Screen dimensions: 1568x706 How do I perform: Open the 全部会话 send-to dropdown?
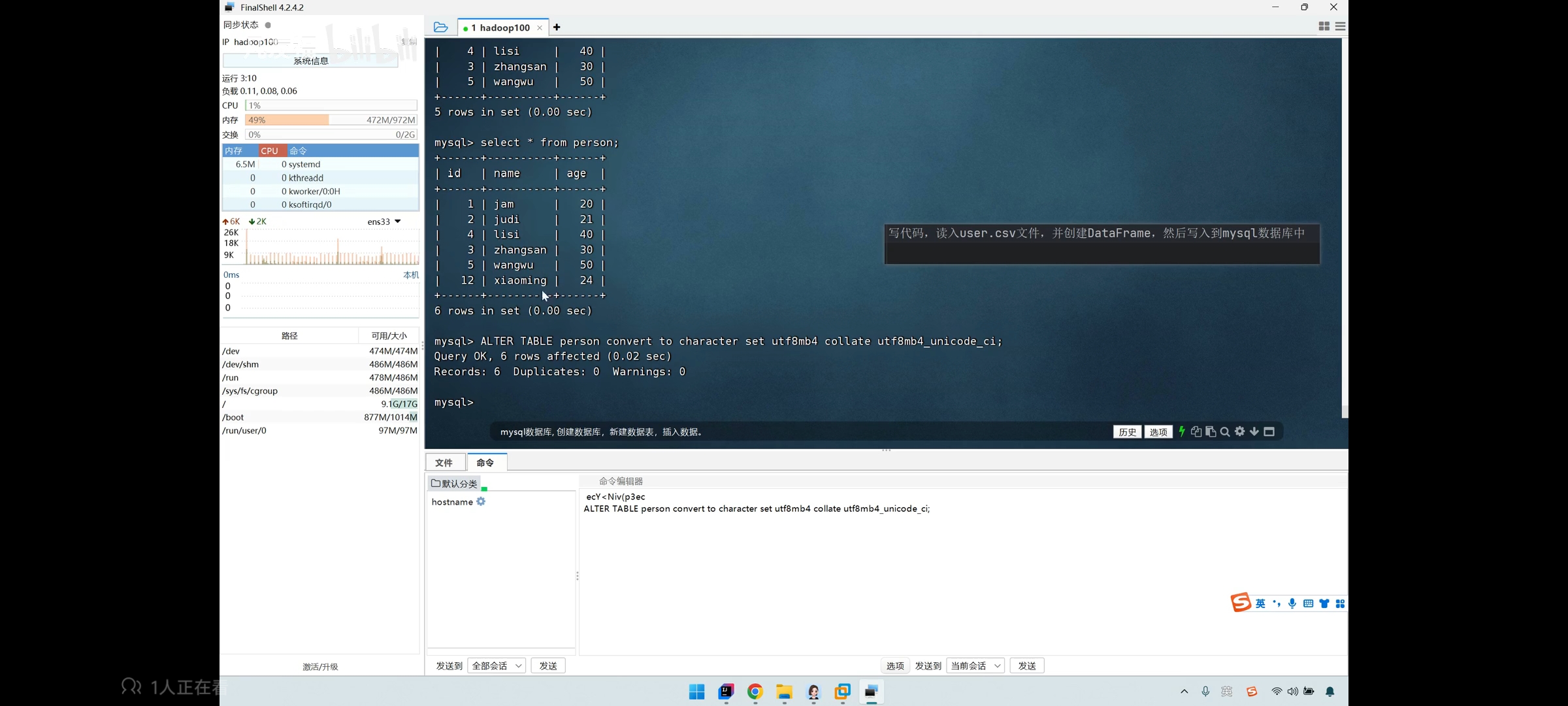click(497, 665)
